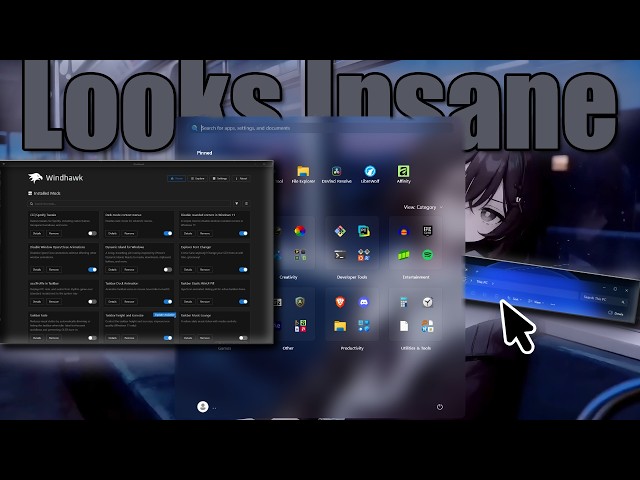Viewport: 640px width, 480px height.
Task: Open View dropdown in the Explorer window
Action: point(536,302)
